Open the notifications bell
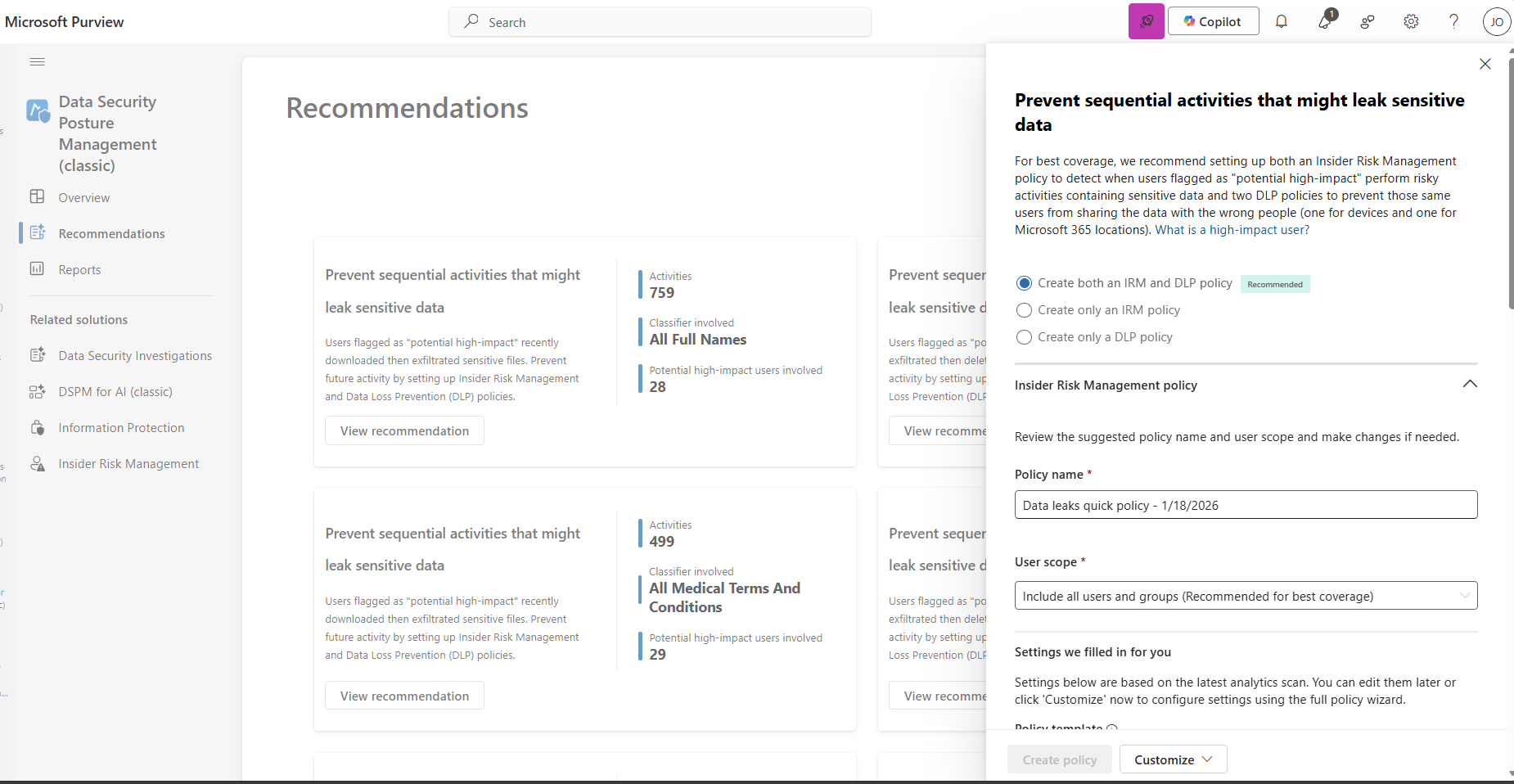 (1282, 21)
